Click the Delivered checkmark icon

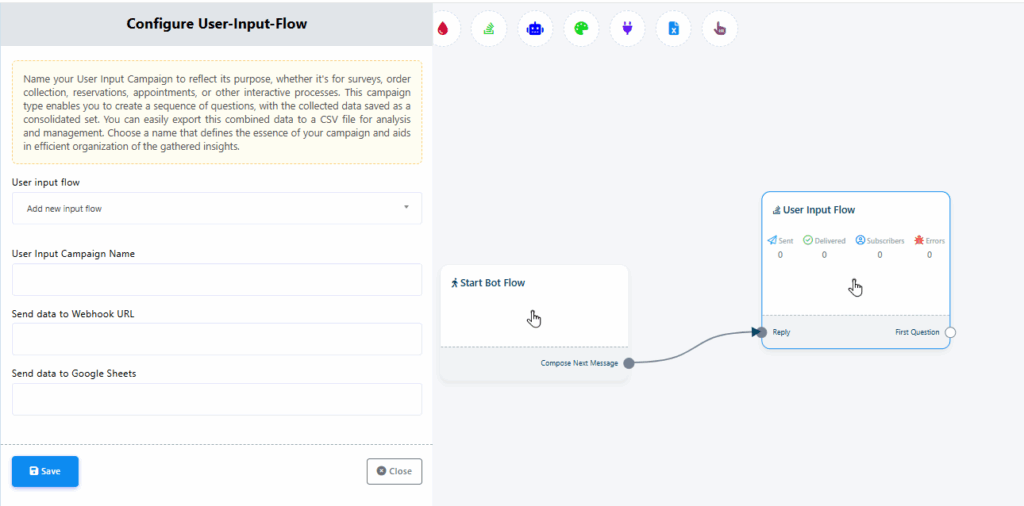pyautogui.click(x=808, y=241)
